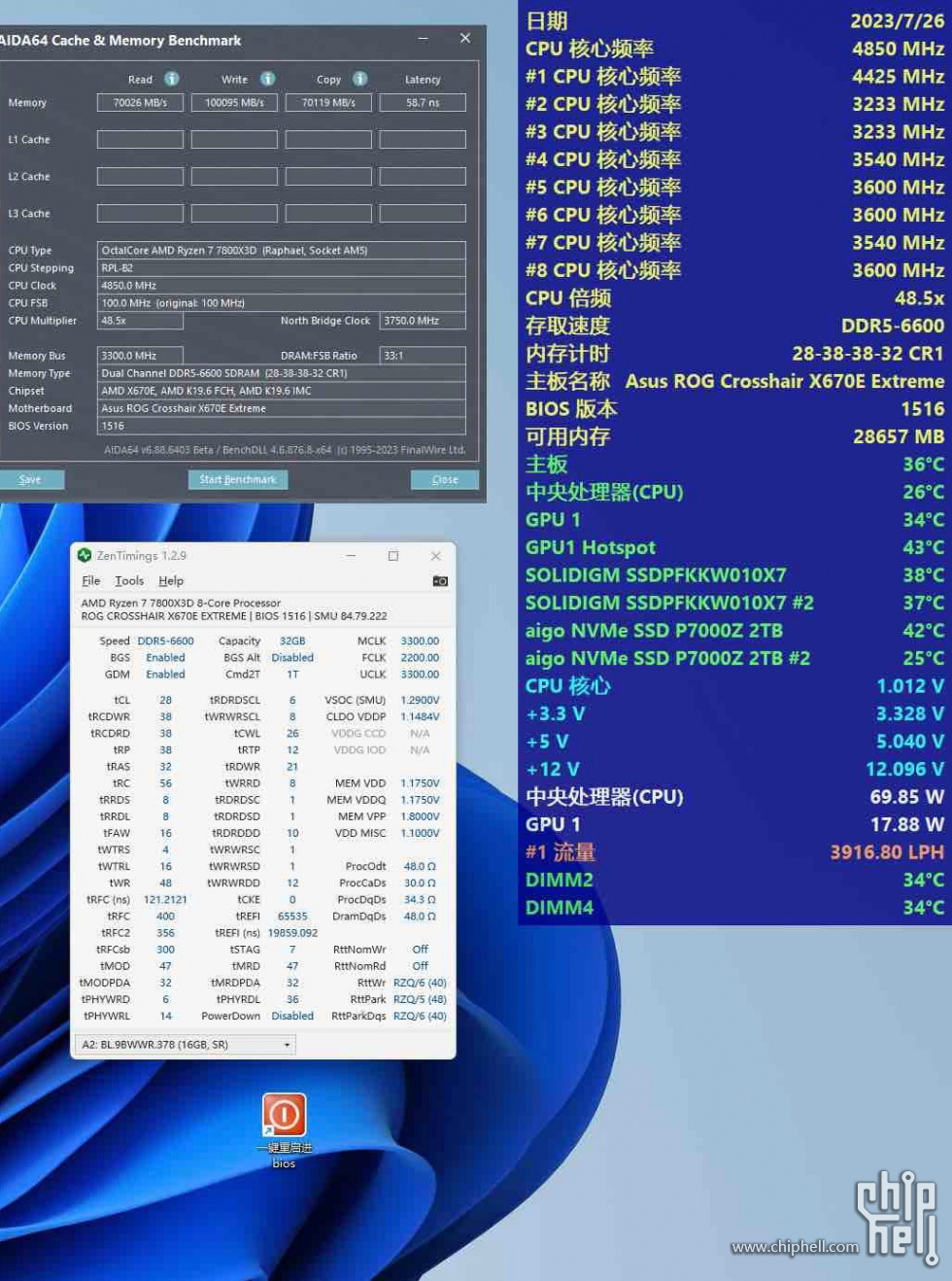Viewport: 952px width, 1281px height.
Task: Click the tCL value 28
Action: coord(165,700)
